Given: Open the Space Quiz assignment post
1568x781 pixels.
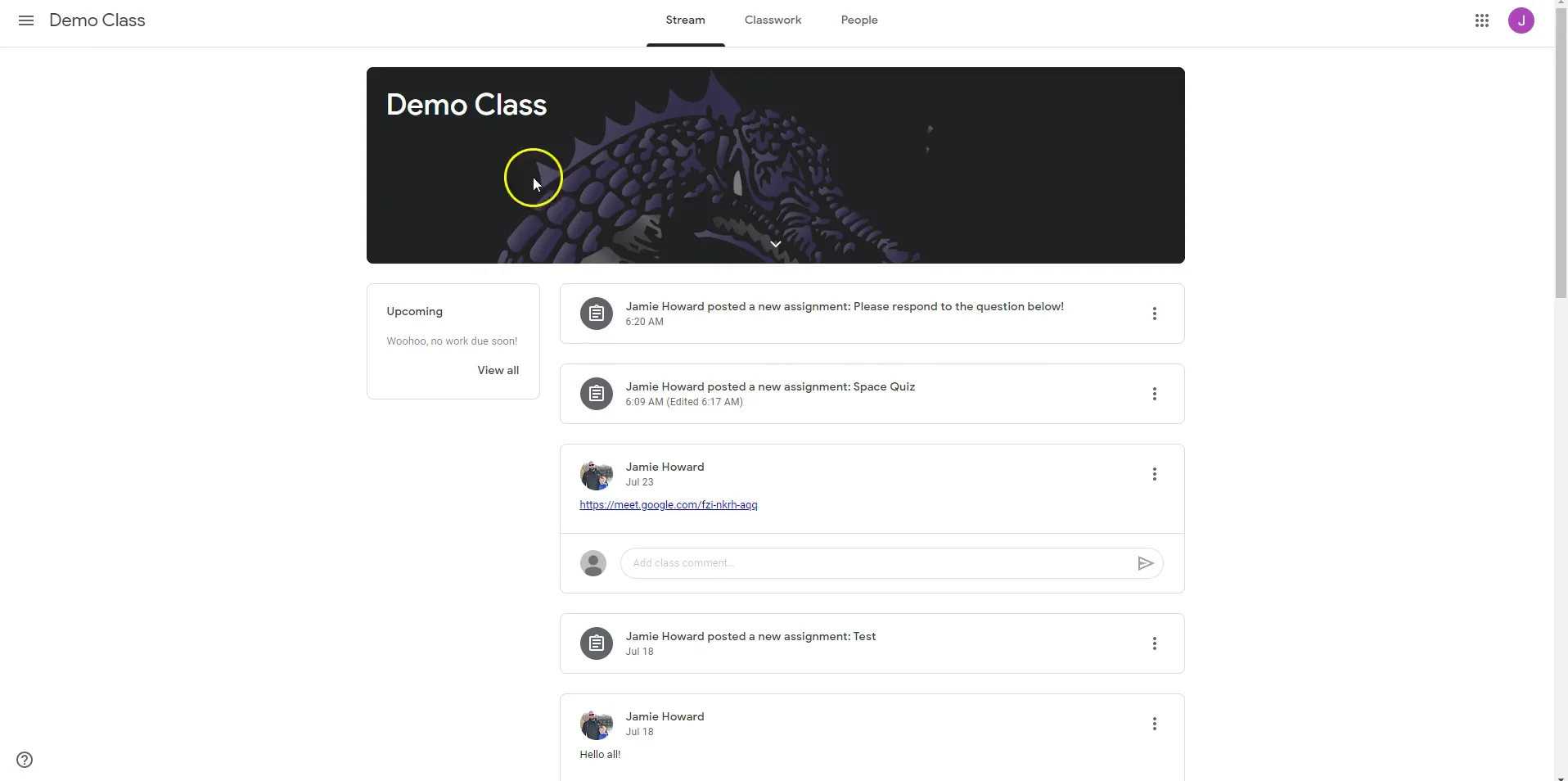Looking at the screenshot, I should pos(872,394).
